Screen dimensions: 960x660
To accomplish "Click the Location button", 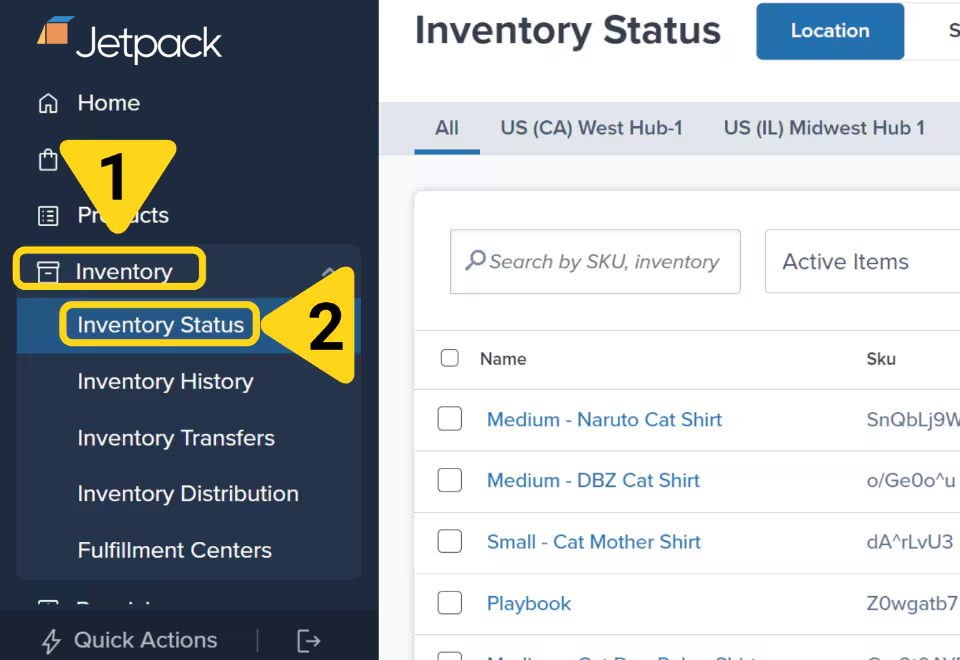I will coord(829,31).
